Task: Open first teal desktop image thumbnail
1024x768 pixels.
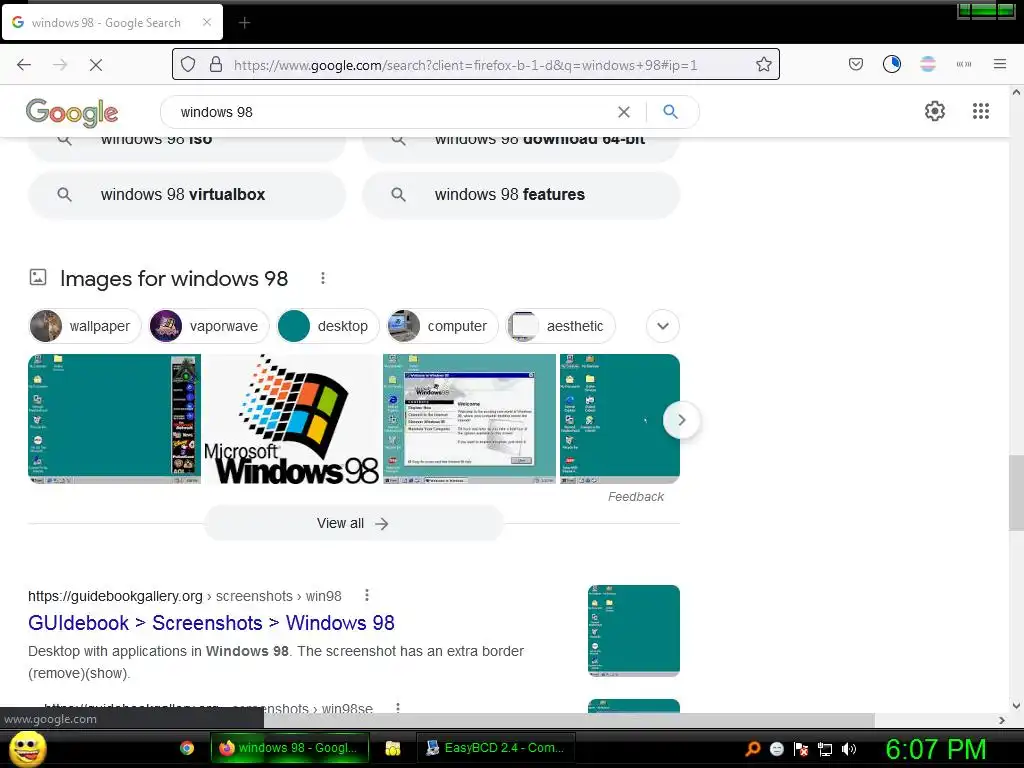Action: click(114, 419)
